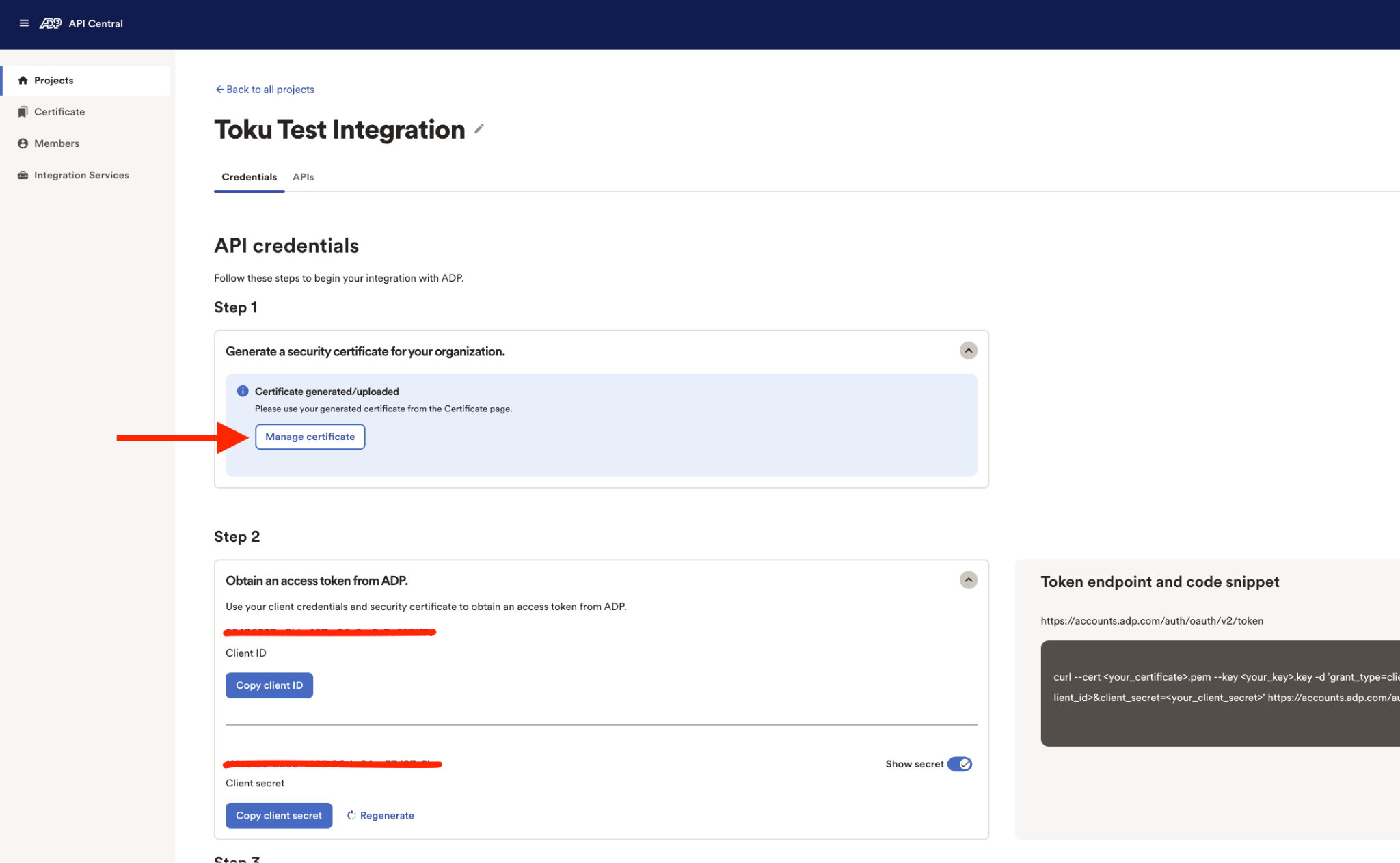
Task: Click Copy client secret button
Action: click(x=279, y=816)
